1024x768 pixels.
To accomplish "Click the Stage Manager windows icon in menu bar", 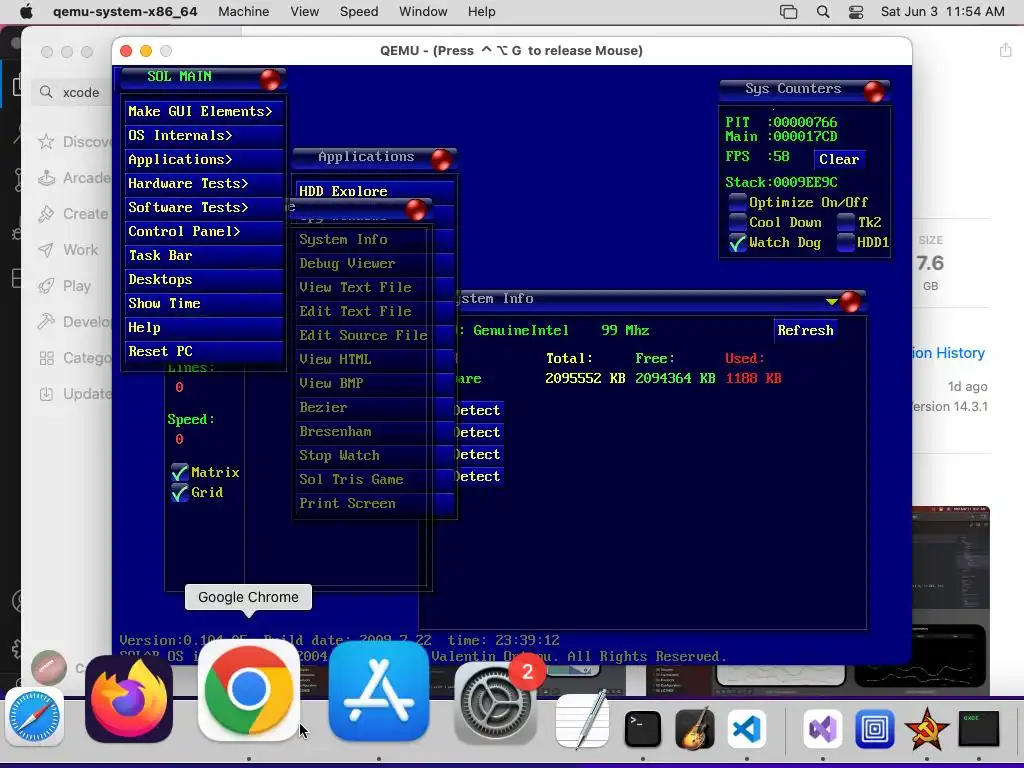I will pyautogui.click(x=788, y=12).
